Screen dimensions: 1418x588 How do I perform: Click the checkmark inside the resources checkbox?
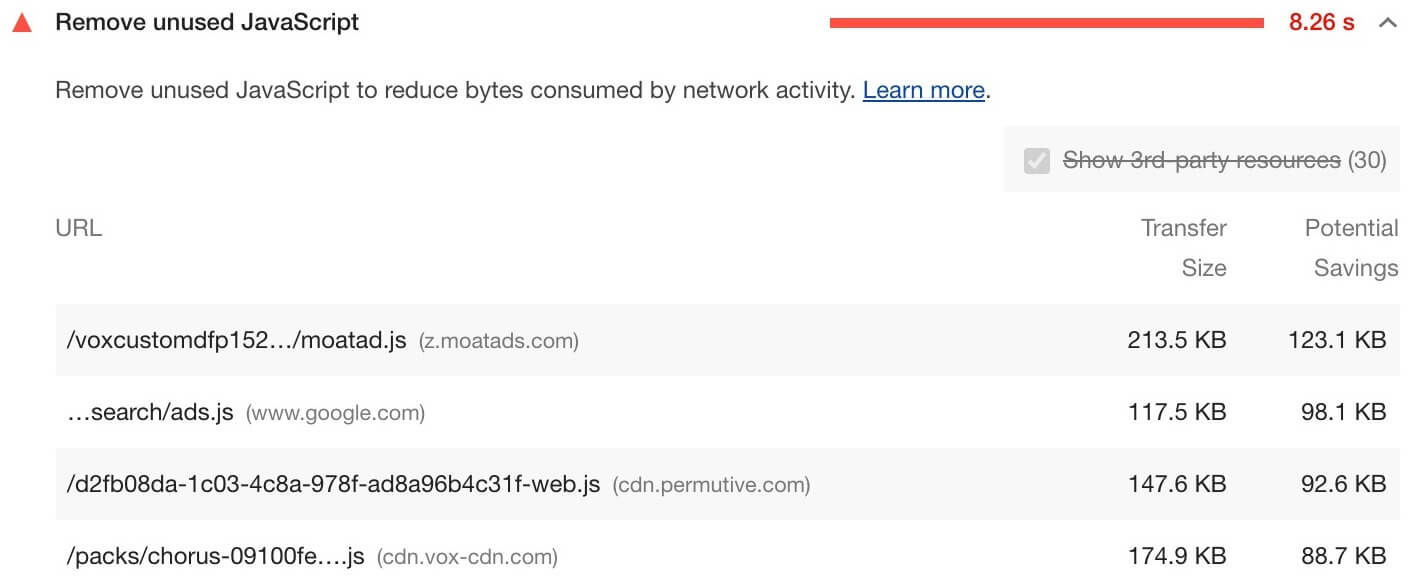(1037, 160)
